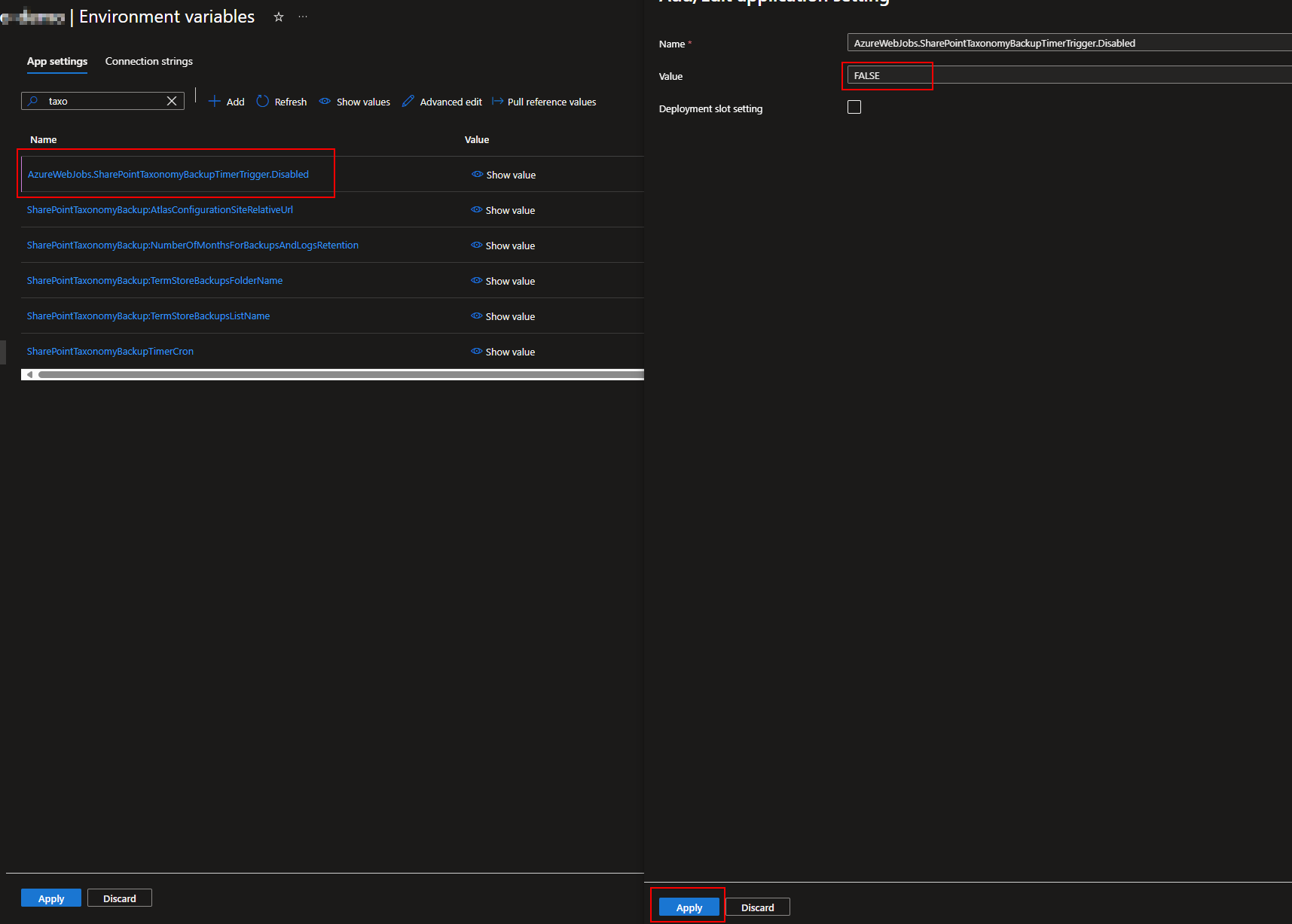Open SharePointTaxonomyBackupTimerCron setting
Image resolution: width=1292 pixels, height=924 pixels.
point(110,352)
